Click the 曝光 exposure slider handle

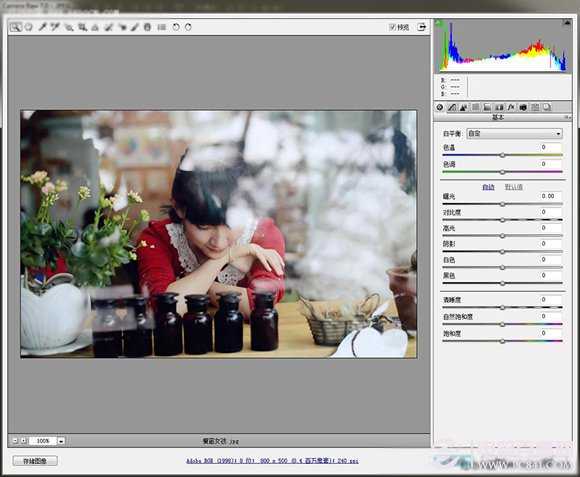[x=502, y=204]
